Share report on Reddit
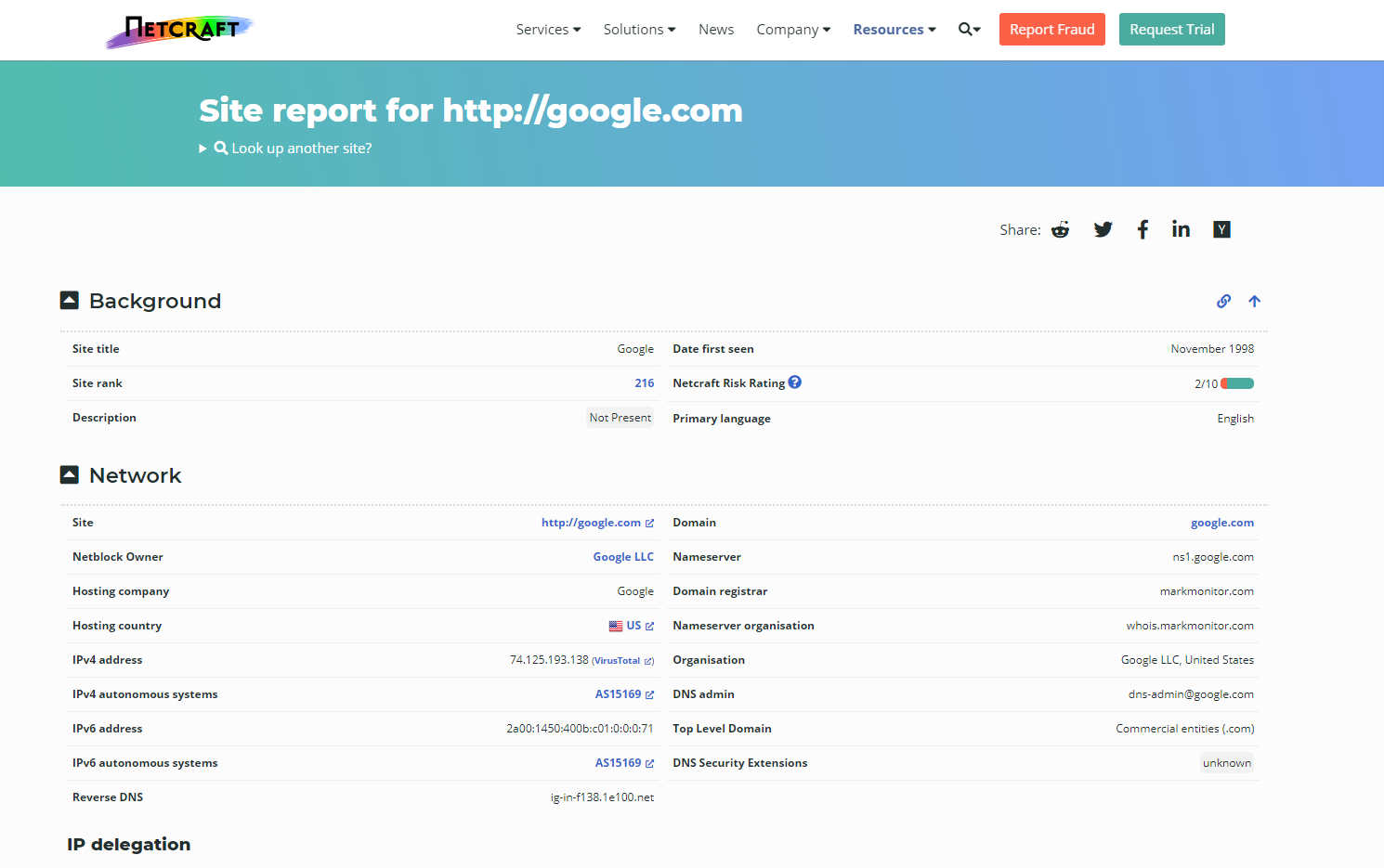Screen dimensions: 1384x868 tap(1060, 230)
